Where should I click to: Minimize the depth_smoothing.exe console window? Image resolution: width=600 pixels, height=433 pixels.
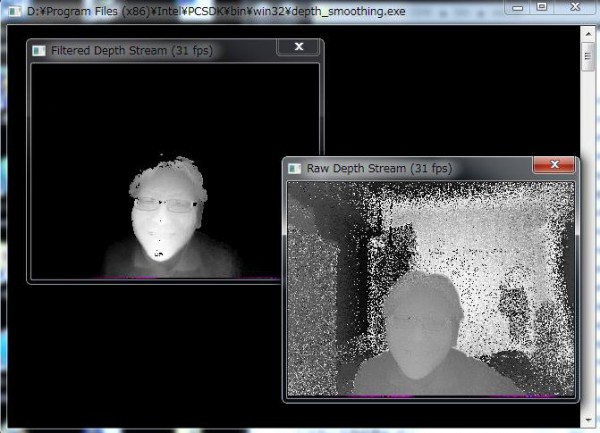coord(519,7)
